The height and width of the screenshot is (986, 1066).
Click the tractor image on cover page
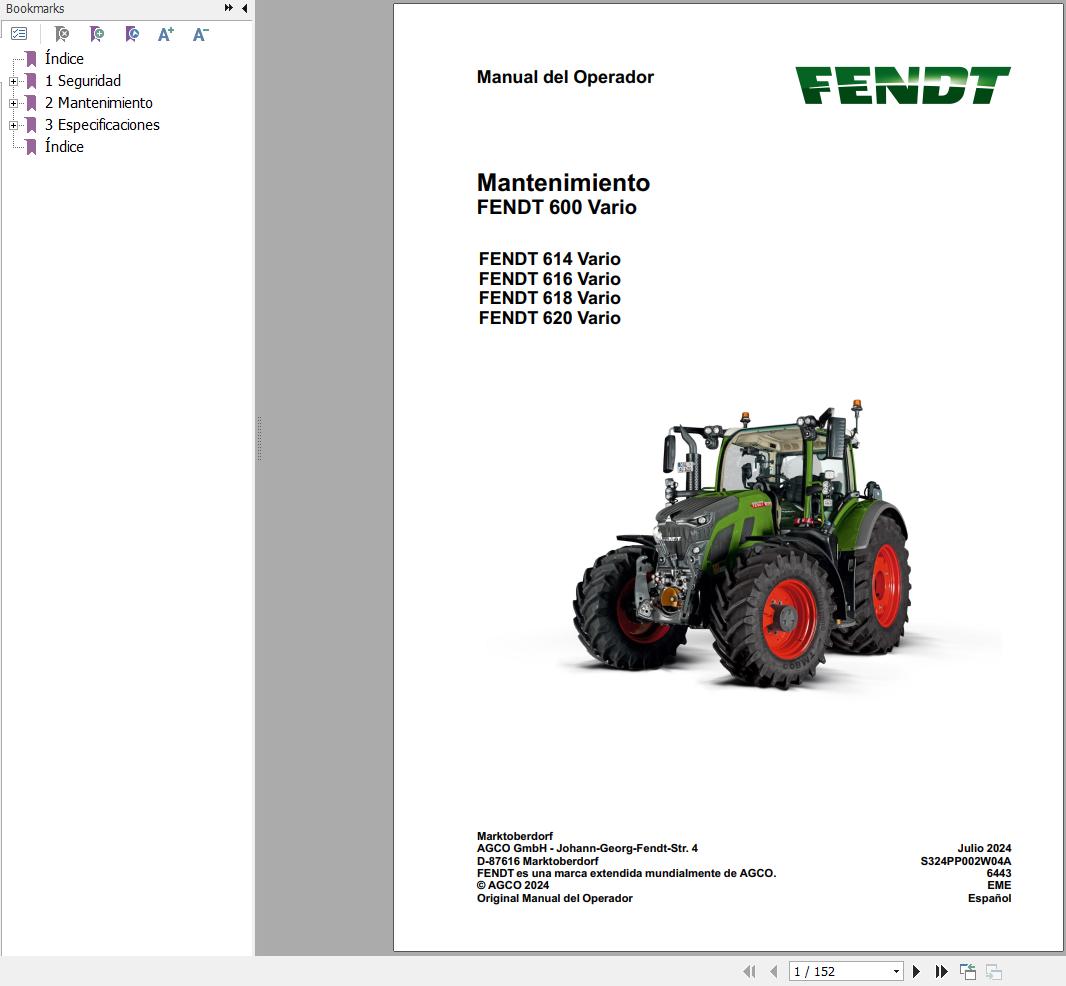(742, 544)
